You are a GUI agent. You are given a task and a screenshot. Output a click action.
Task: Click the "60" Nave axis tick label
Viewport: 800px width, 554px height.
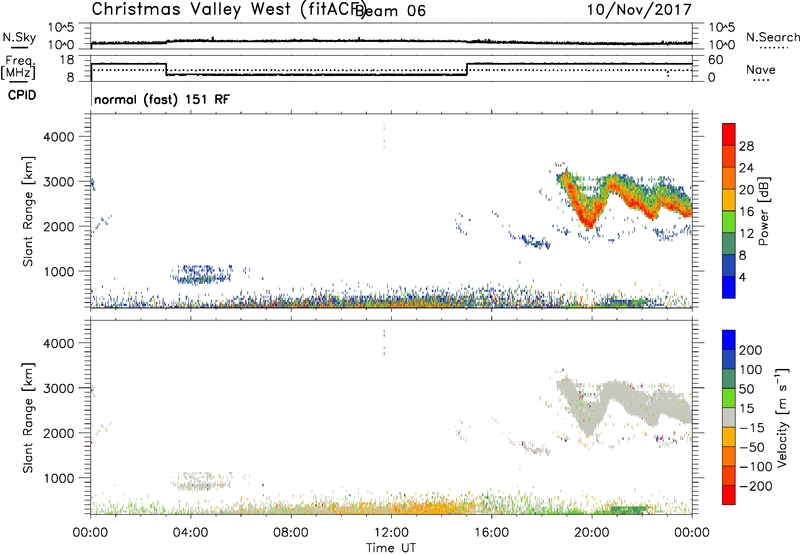[716, 60]
